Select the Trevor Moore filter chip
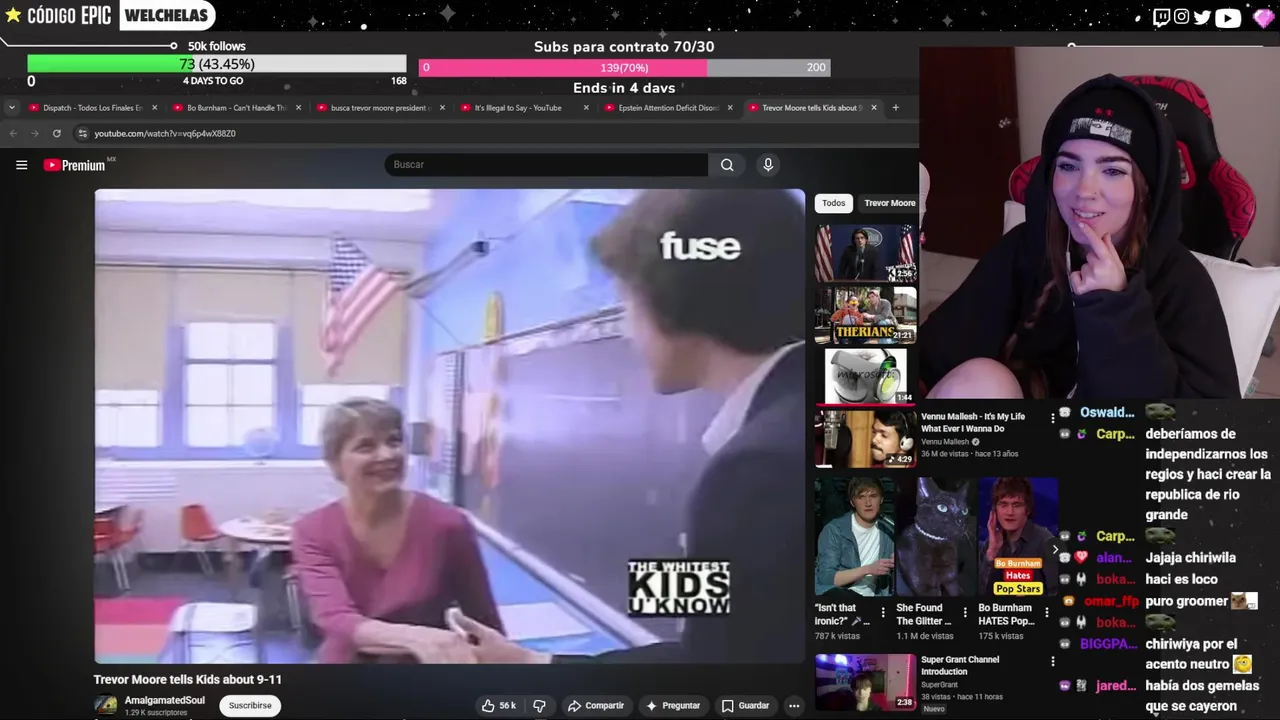This screenshot has height=720, width=1280. 889,203
